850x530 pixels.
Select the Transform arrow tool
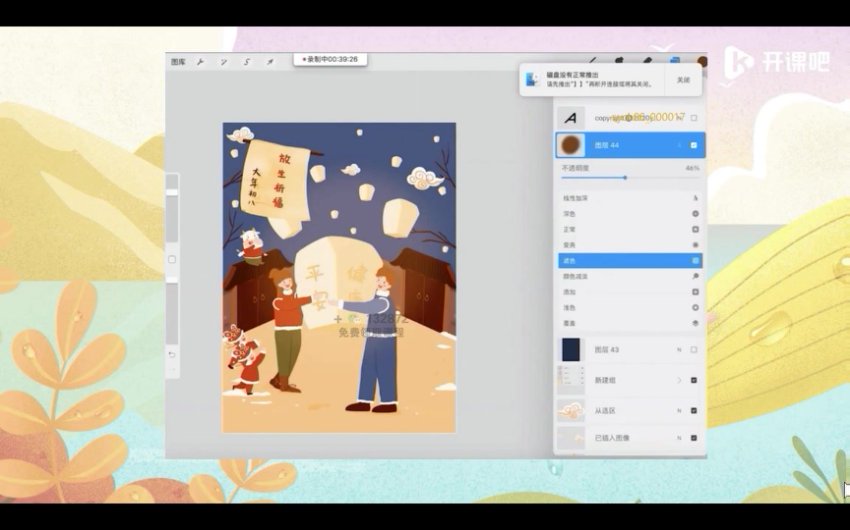269,62
